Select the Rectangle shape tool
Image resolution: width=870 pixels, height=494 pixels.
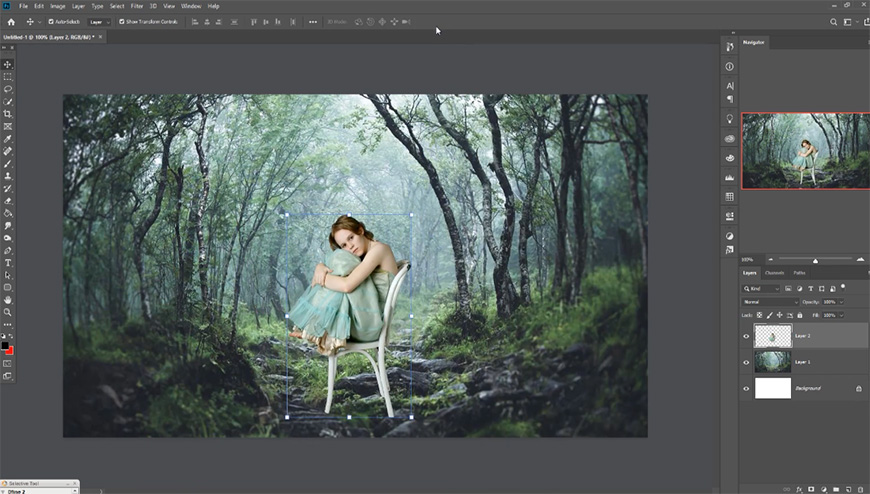click(8, 288)
